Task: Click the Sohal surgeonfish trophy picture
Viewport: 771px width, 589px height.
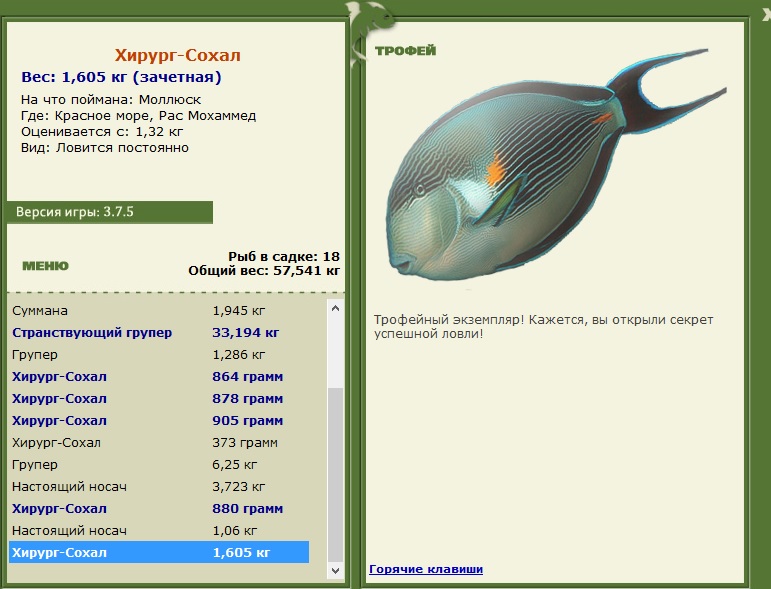Action: click(x=556, y=165)
